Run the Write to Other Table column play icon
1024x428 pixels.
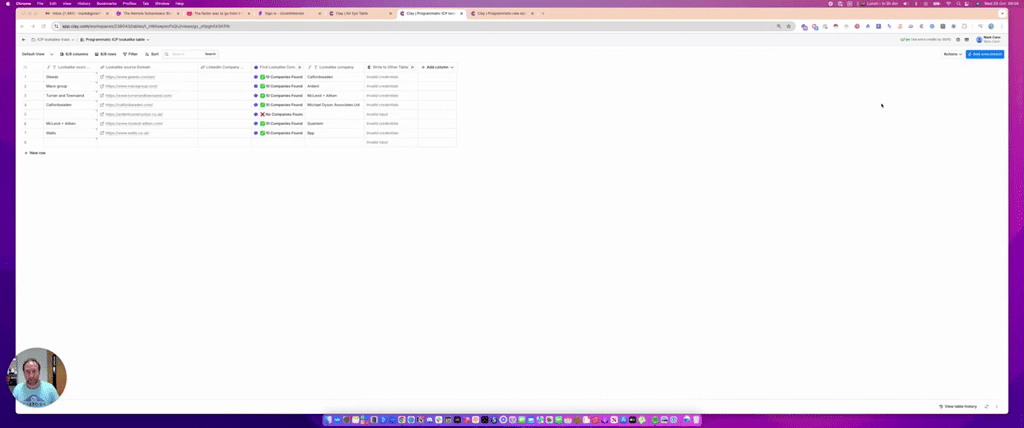pos(414,67)
